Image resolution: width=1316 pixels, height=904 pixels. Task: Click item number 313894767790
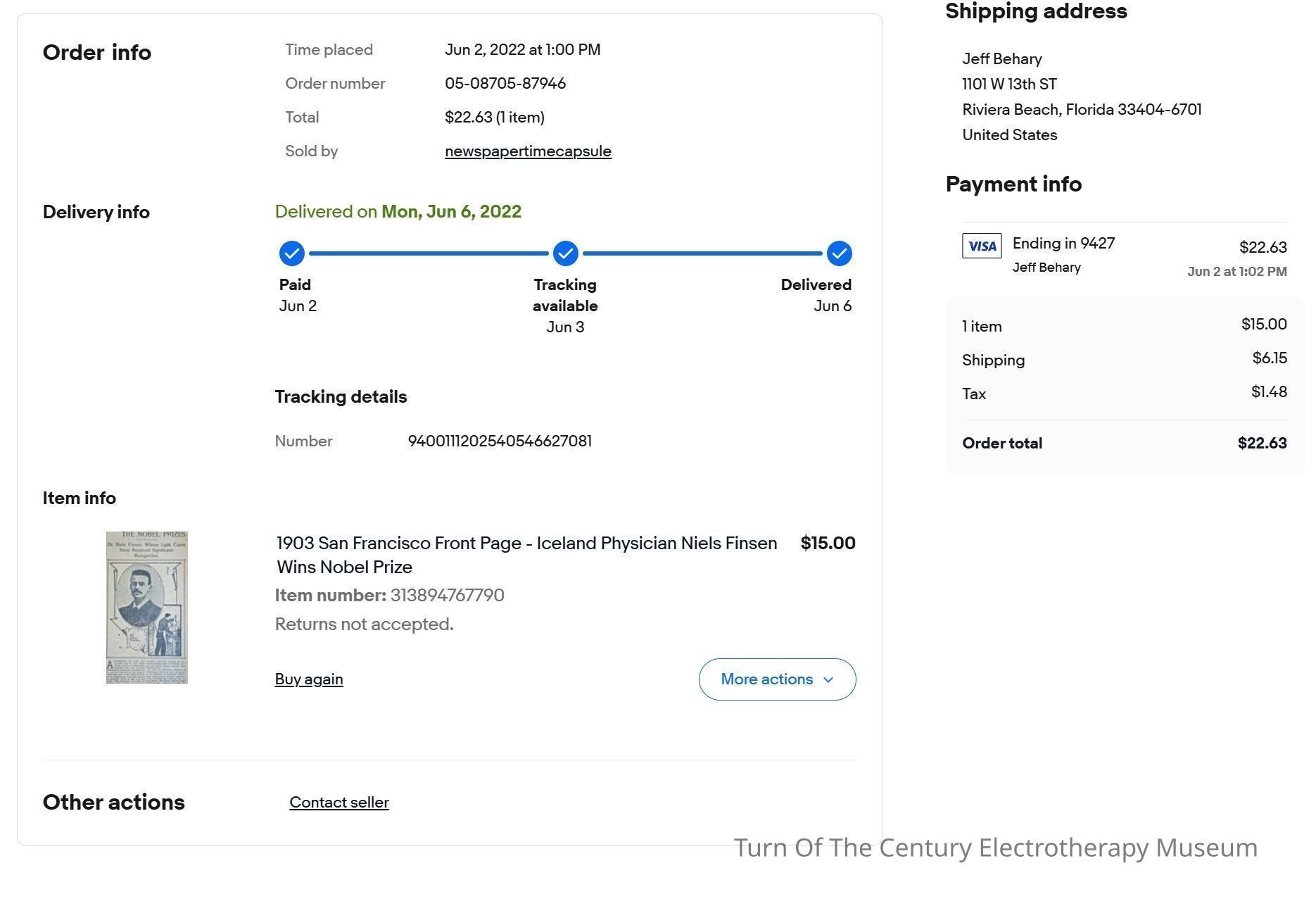tap(447, 596)
